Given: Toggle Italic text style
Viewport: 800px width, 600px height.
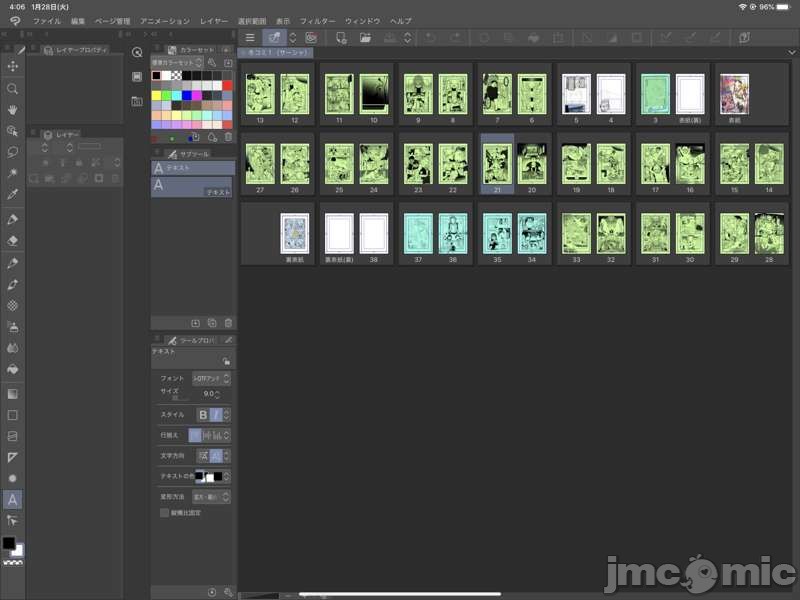Looking at the screenshot, I should click(216, 414).
